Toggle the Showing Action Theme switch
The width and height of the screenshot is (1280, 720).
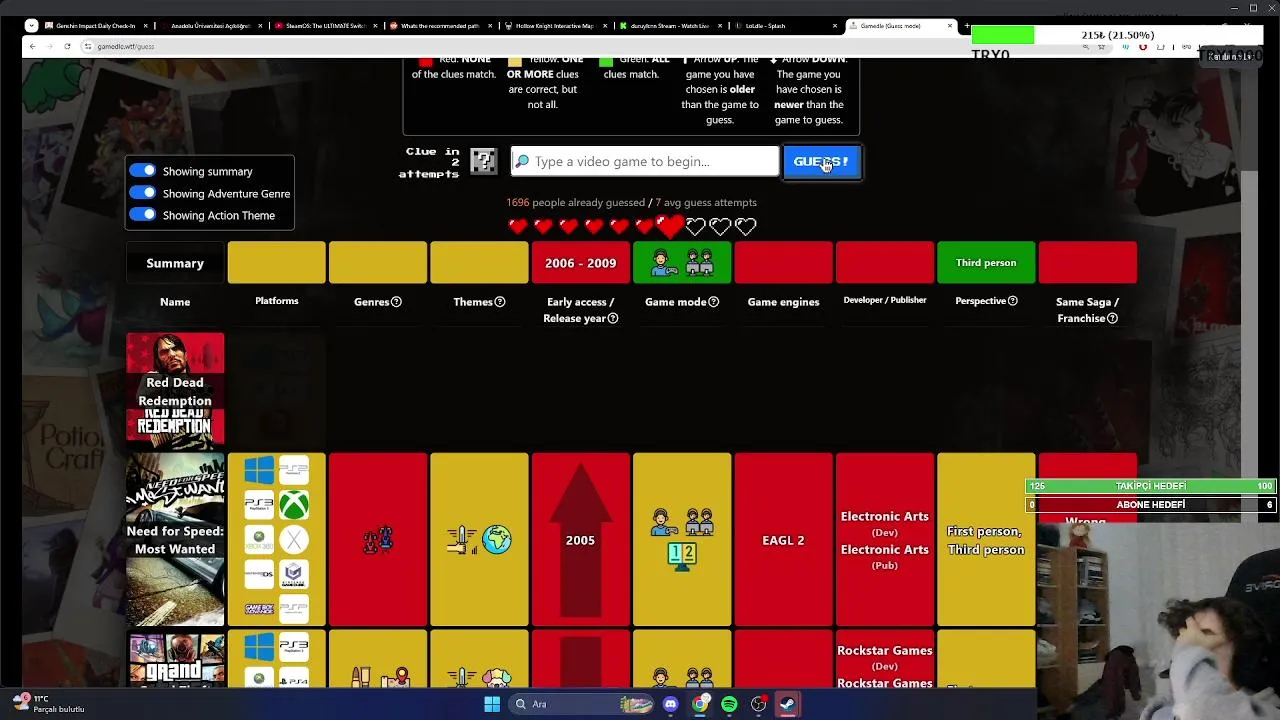click(x=143, y=215)
